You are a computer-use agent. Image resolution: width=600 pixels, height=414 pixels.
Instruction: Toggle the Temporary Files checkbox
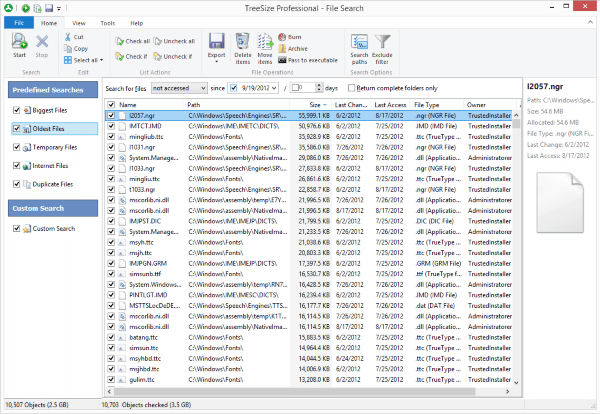pyautogui.click(x=16, y=147)
